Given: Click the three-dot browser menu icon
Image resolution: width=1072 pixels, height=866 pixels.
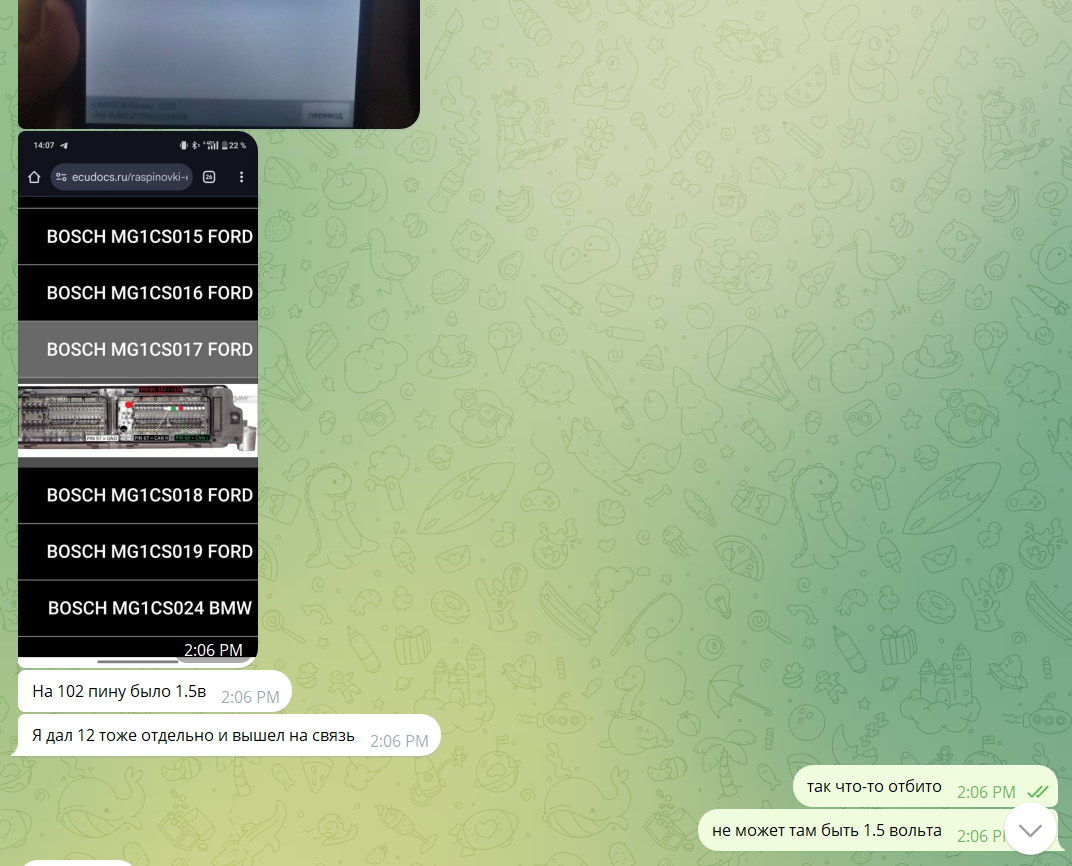Looking at the screenshot, I should pos(240,177).
